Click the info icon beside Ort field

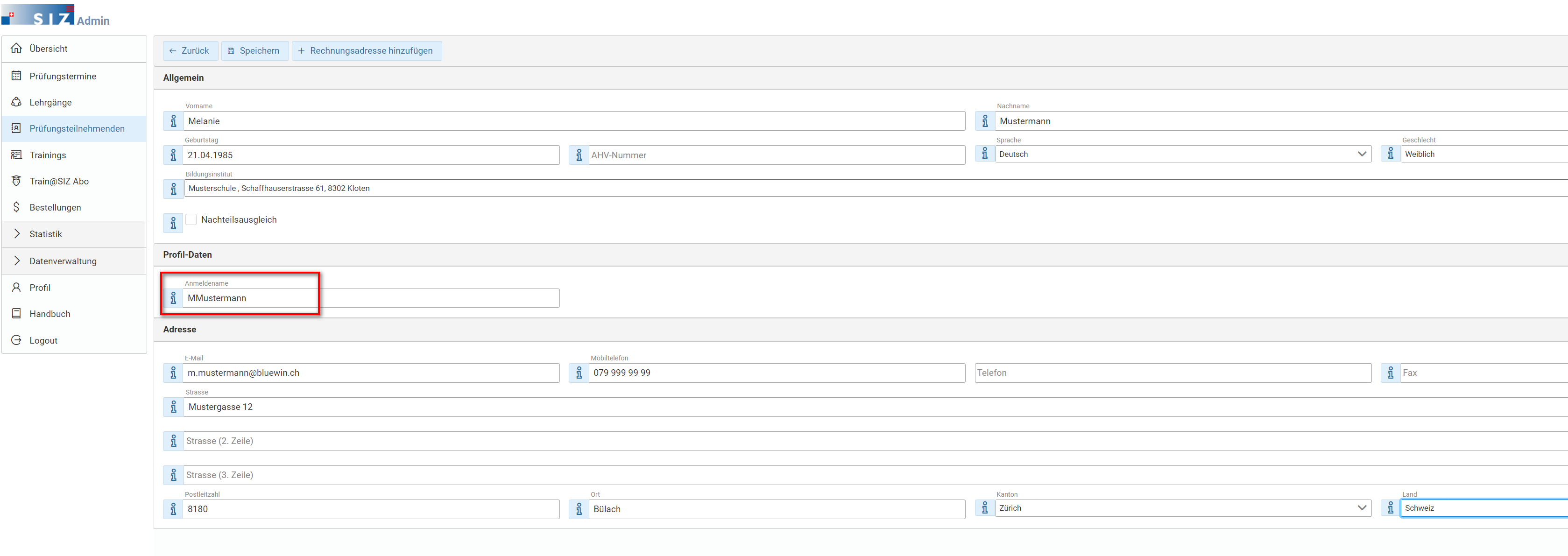[x=579, y=509]
